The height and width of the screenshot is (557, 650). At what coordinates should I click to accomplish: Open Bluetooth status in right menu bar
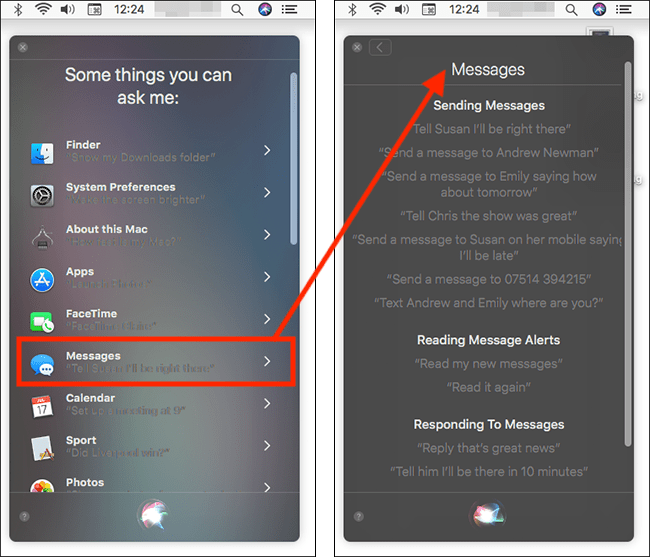click(x=352, y=9)
